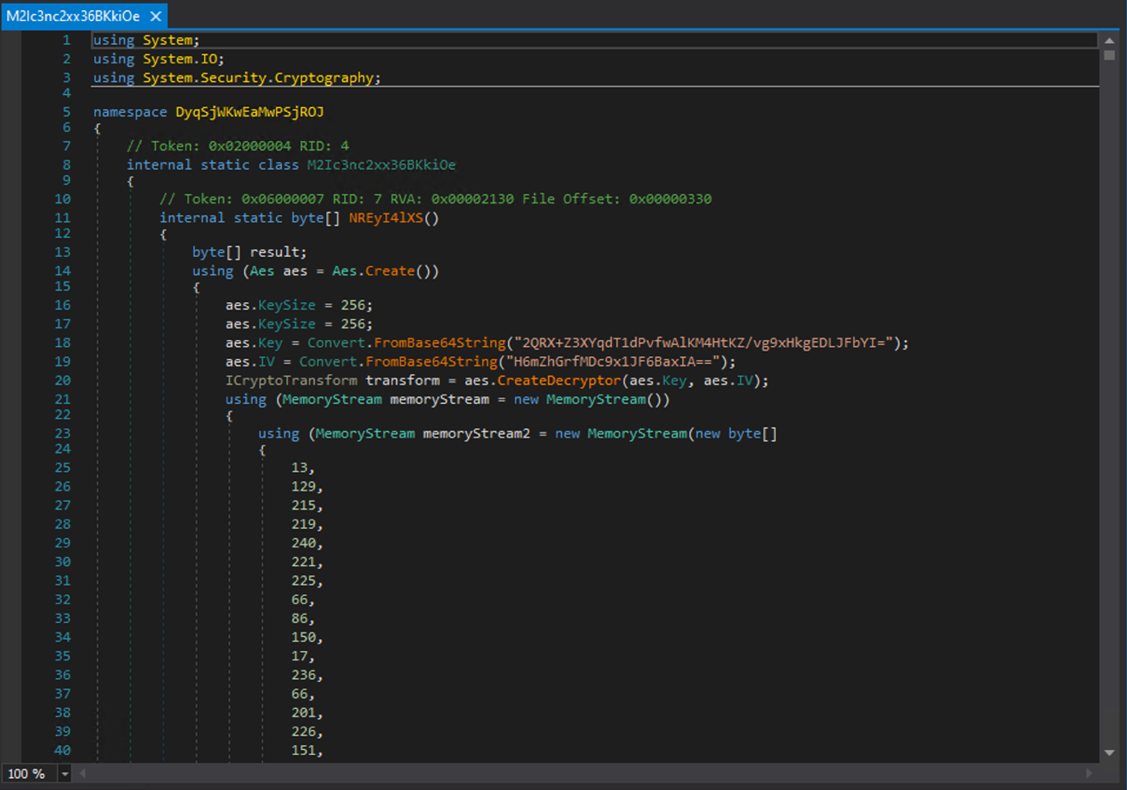
Task: Click the byte value 17
Action: [300, 656]
